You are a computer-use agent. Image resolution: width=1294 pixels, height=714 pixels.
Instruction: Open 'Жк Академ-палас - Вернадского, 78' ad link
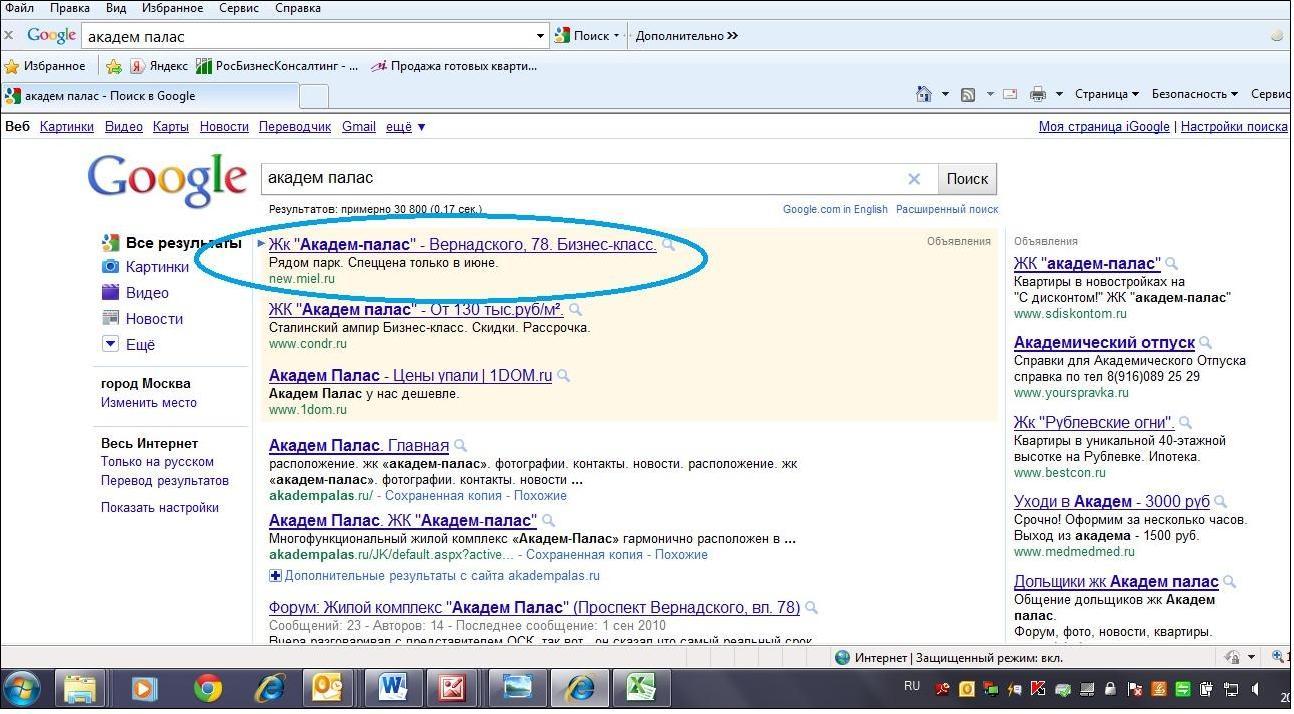pyautogui.click(x=463, y=245)
